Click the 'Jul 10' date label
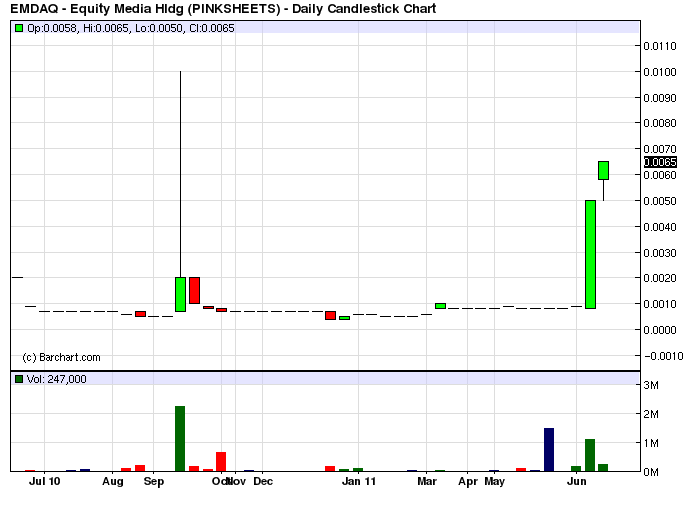This screenshot has width=700, height=512. click(x=44, y=481)
